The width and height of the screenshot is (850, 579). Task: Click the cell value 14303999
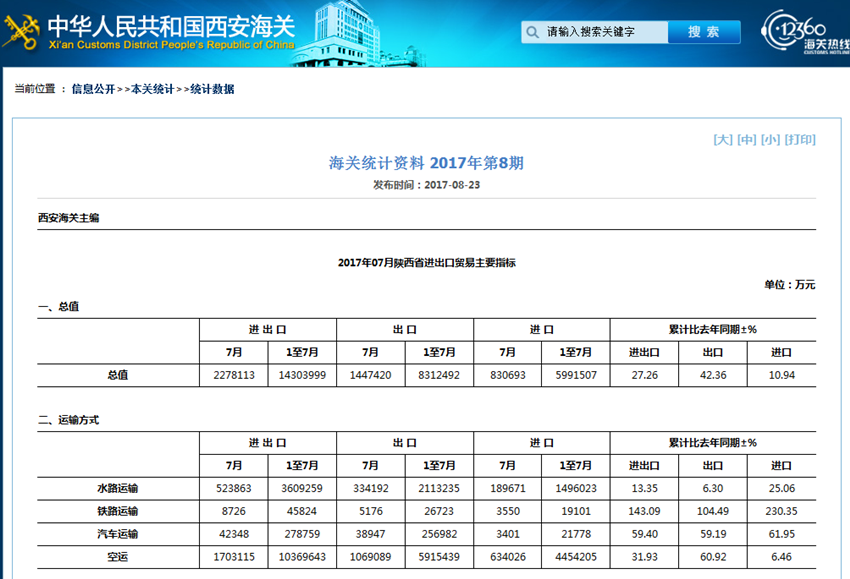tap(302, 375)
